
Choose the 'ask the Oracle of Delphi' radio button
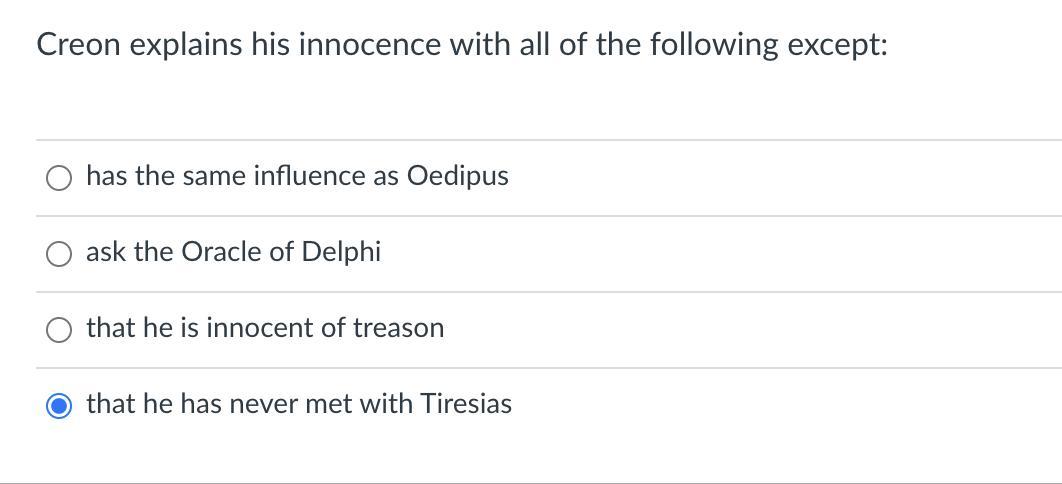coord(60,254)
